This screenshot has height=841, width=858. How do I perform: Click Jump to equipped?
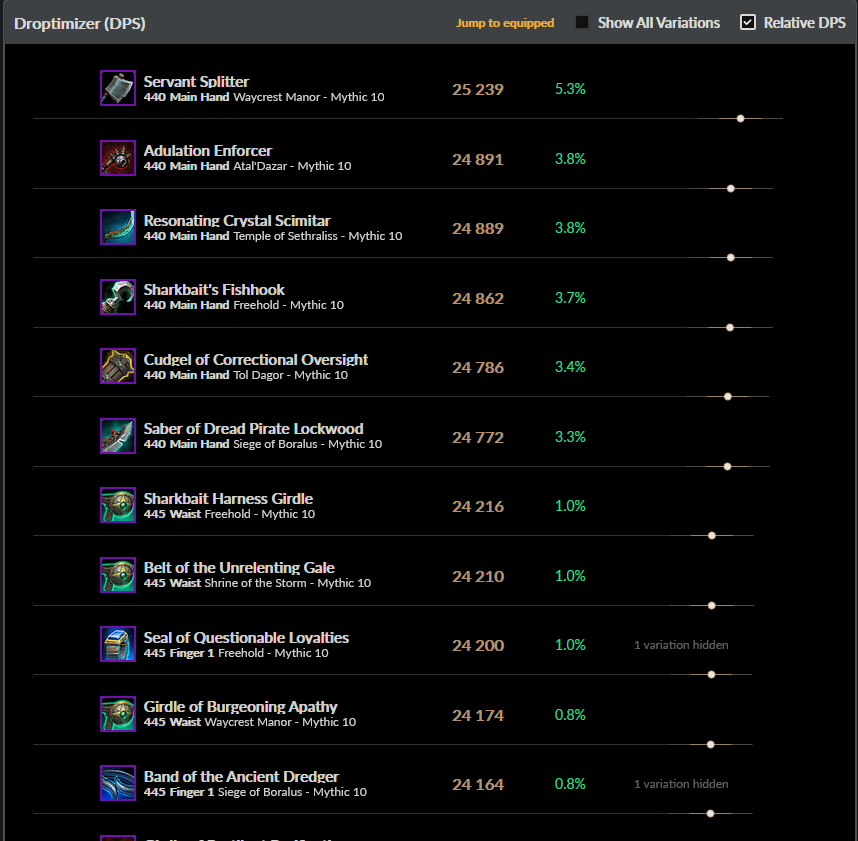505,21
